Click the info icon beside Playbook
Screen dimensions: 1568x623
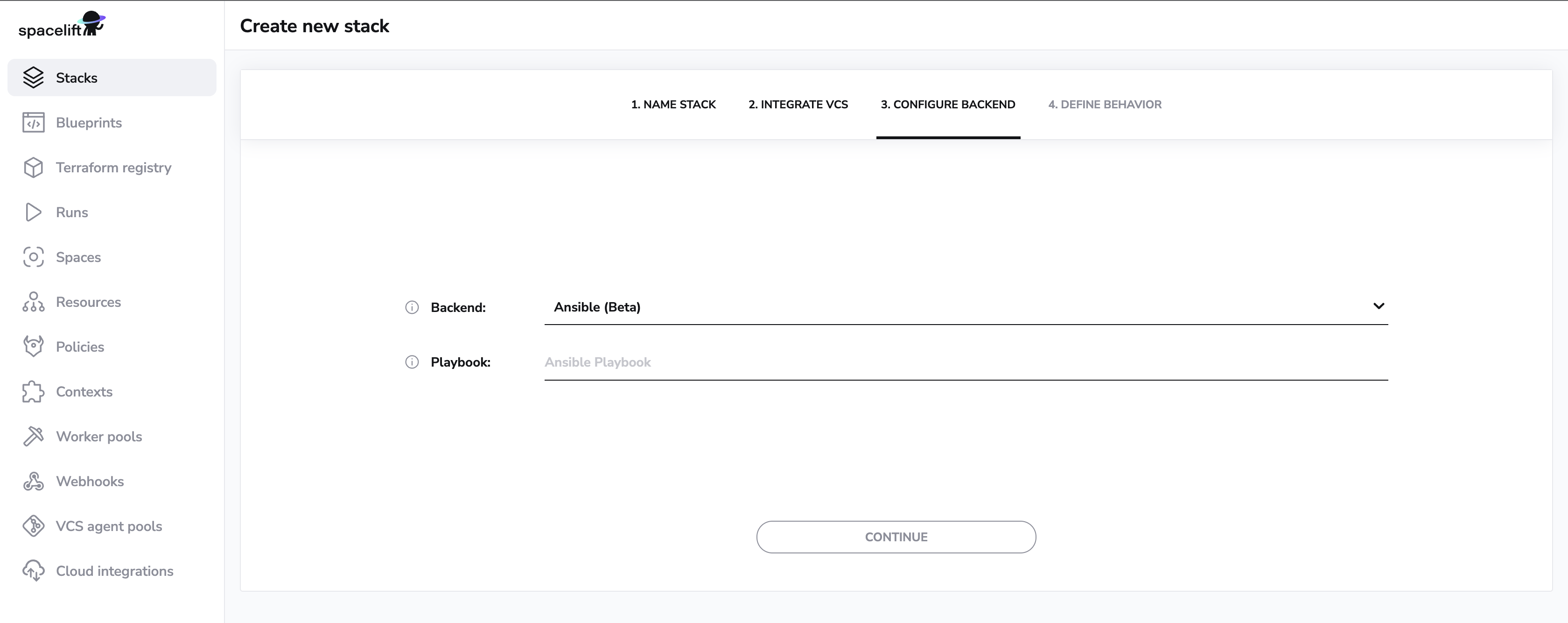tap(412, 362)
